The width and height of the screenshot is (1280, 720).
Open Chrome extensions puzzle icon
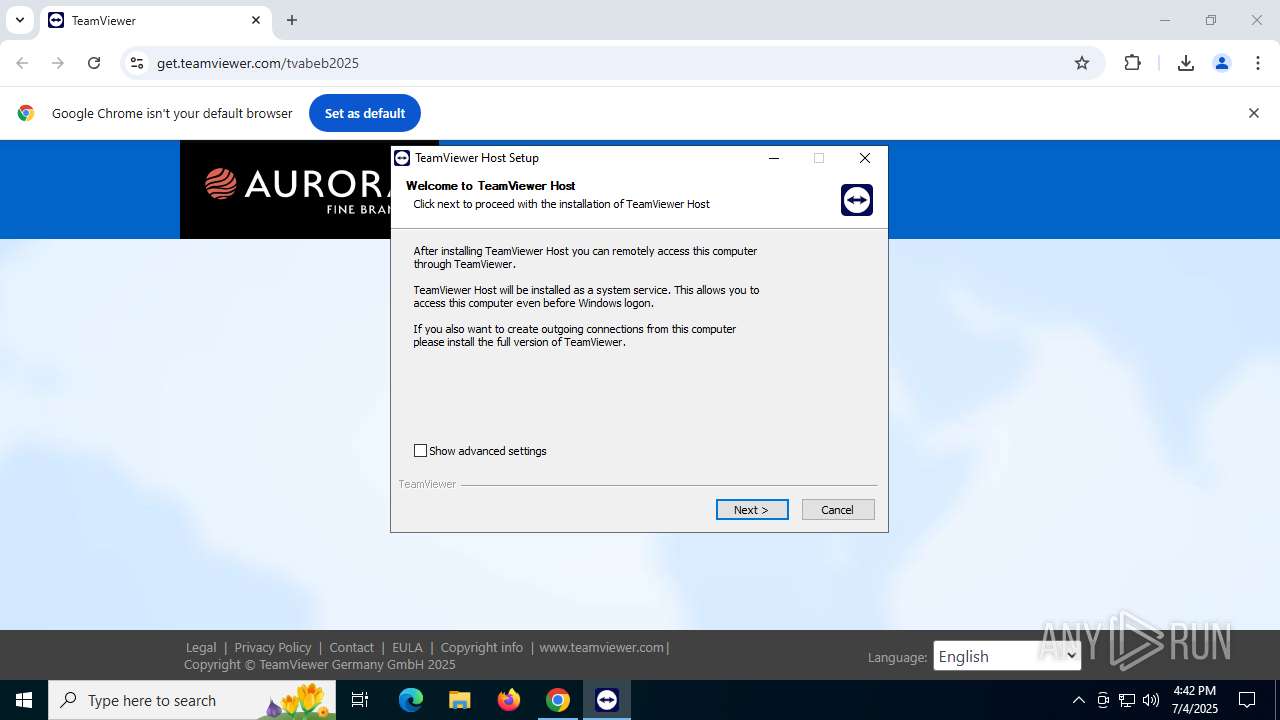[1132, 63]
